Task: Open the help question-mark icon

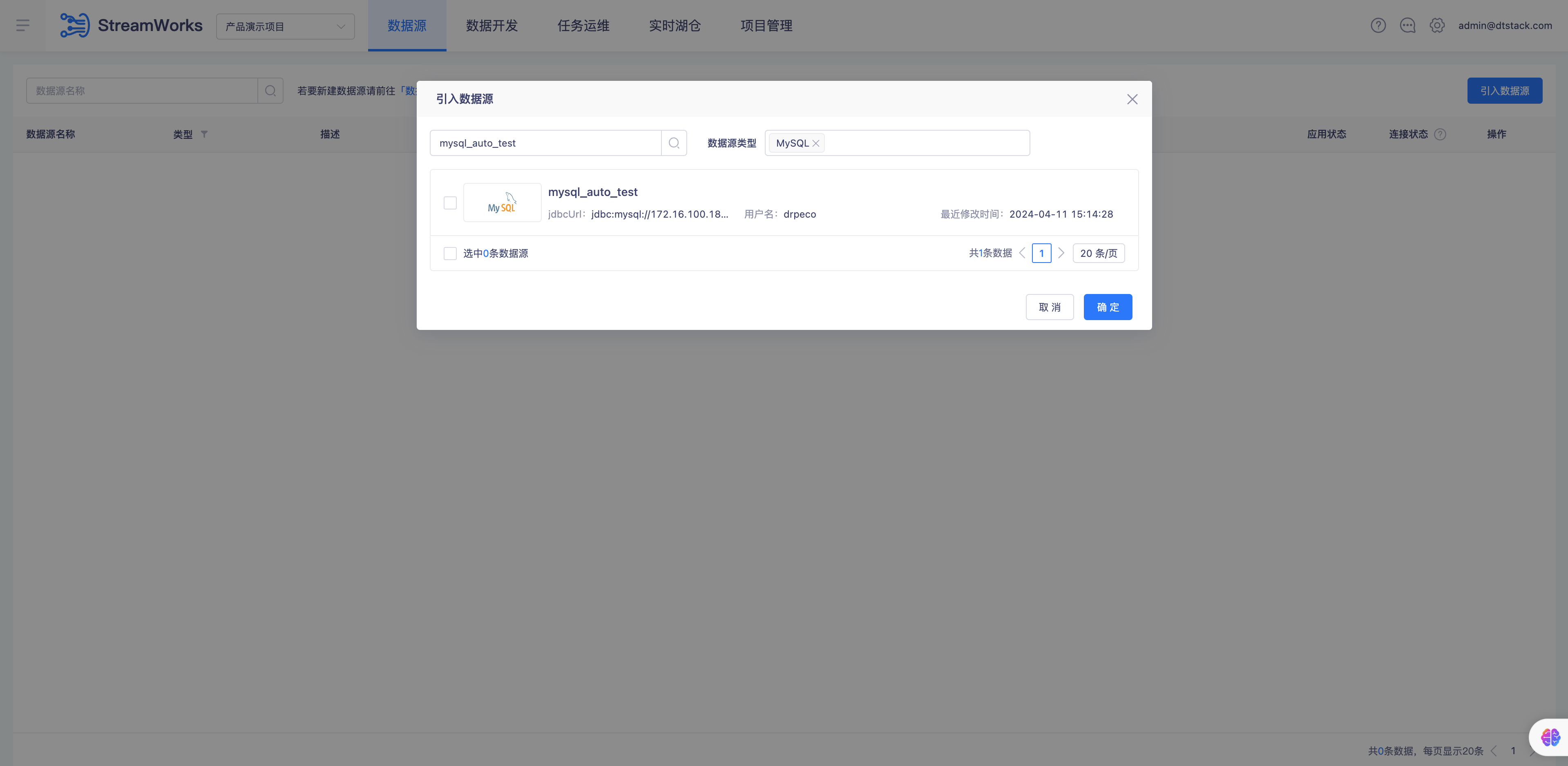Action: pyautogui.click(x=1378, y=26)
